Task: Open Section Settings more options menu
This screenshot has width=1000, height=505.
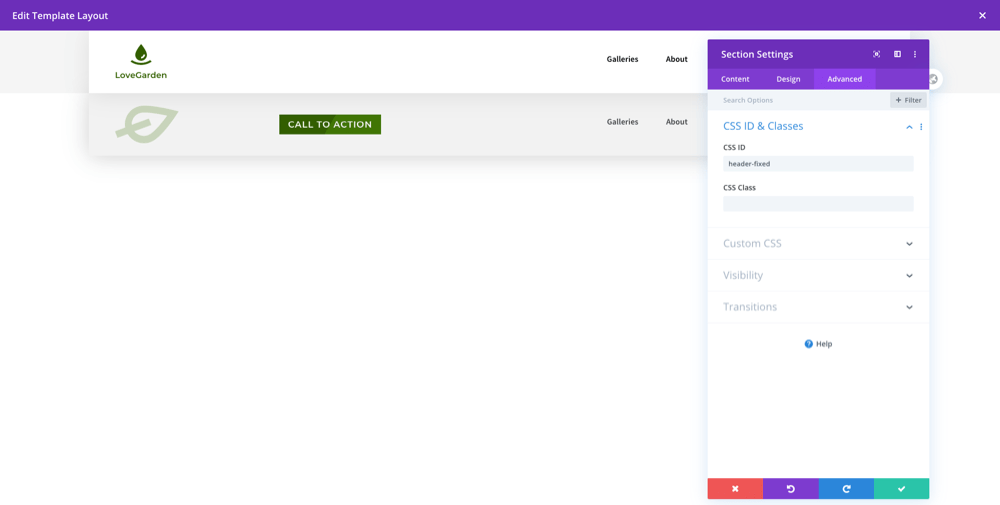Action: click(915, 54)
